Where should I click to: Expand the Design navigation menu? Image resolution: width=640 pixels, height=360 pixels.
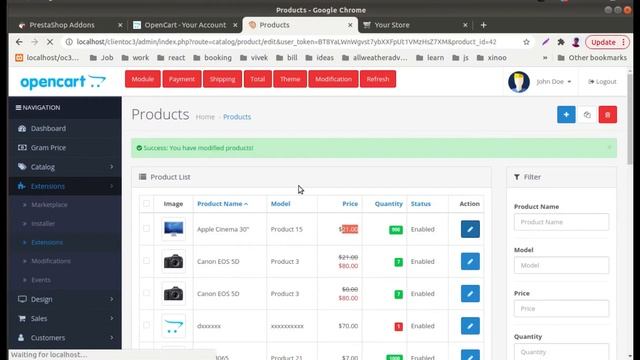[x=65, y=299]
